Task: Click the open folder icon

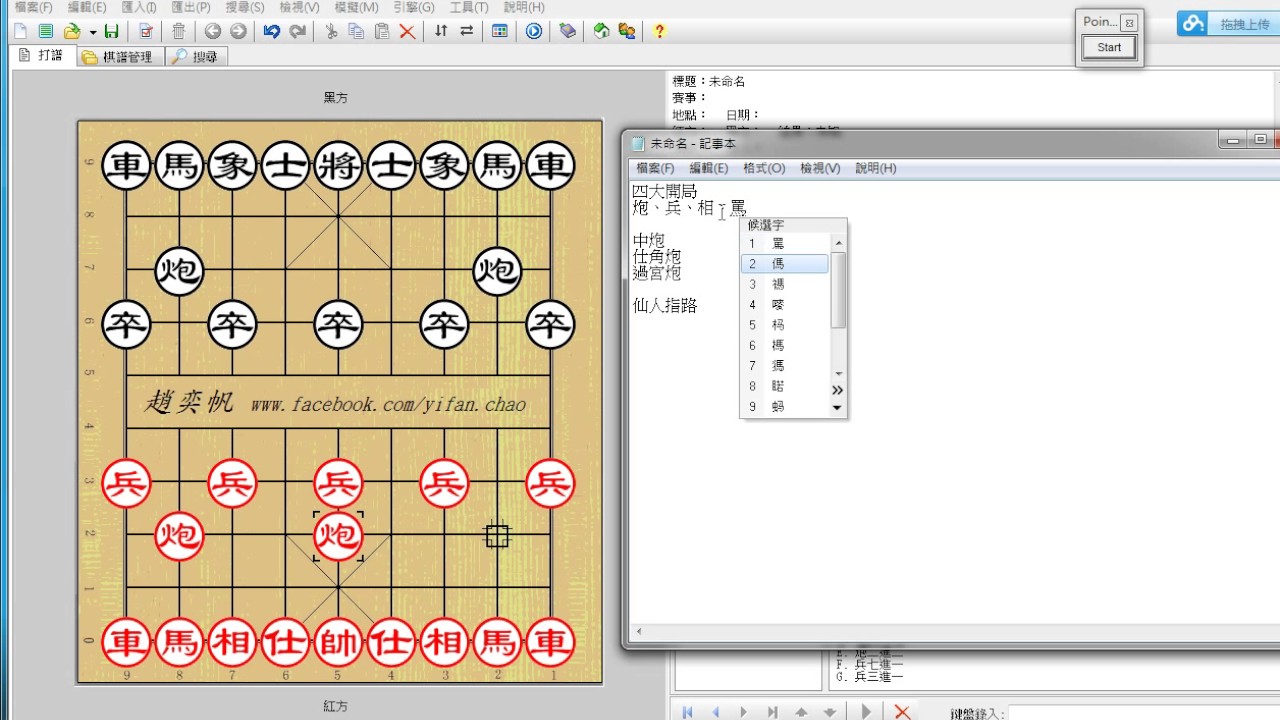Action: [72, 31]
